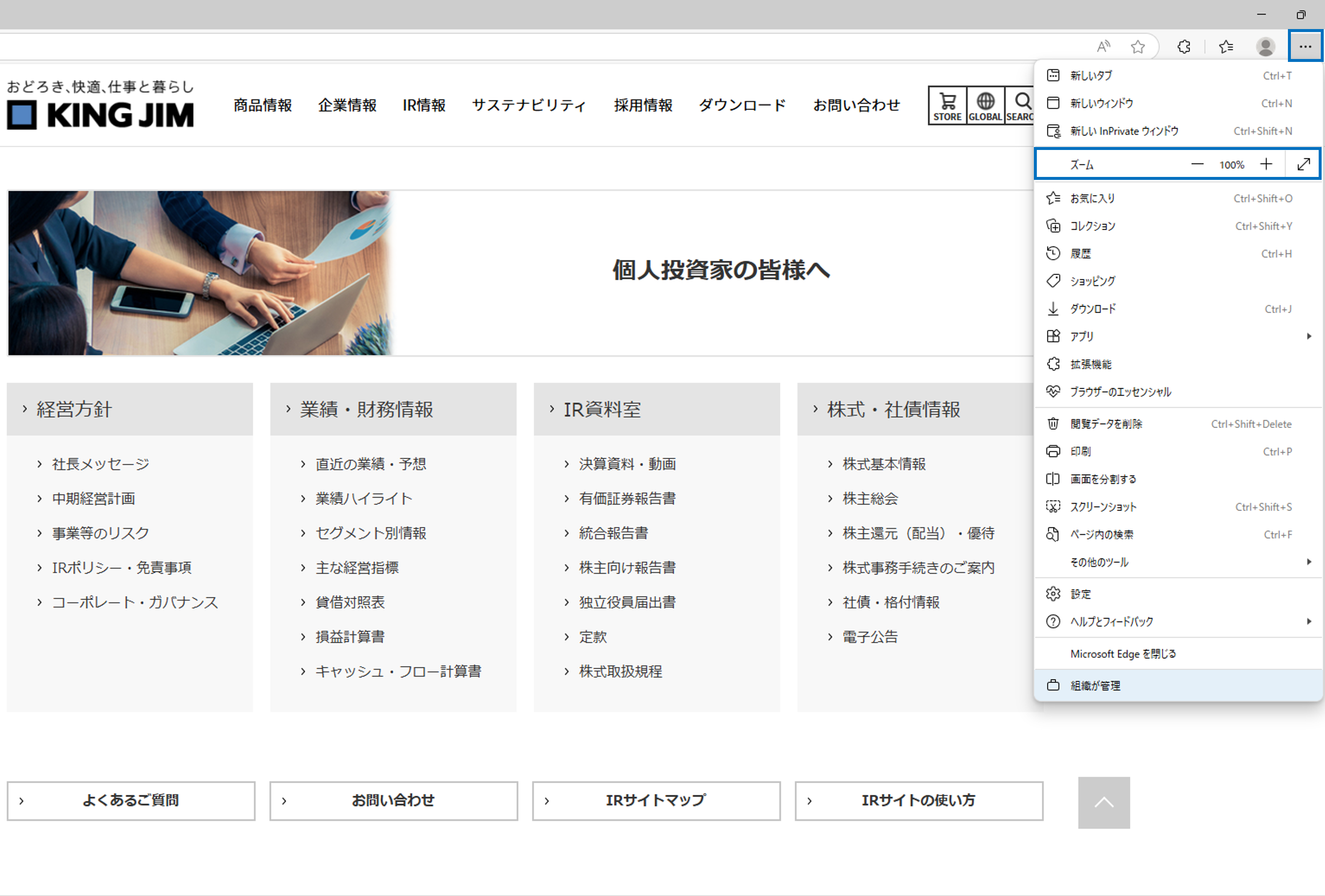Enter full screen via zoom expand icon

coord(1304,165)
